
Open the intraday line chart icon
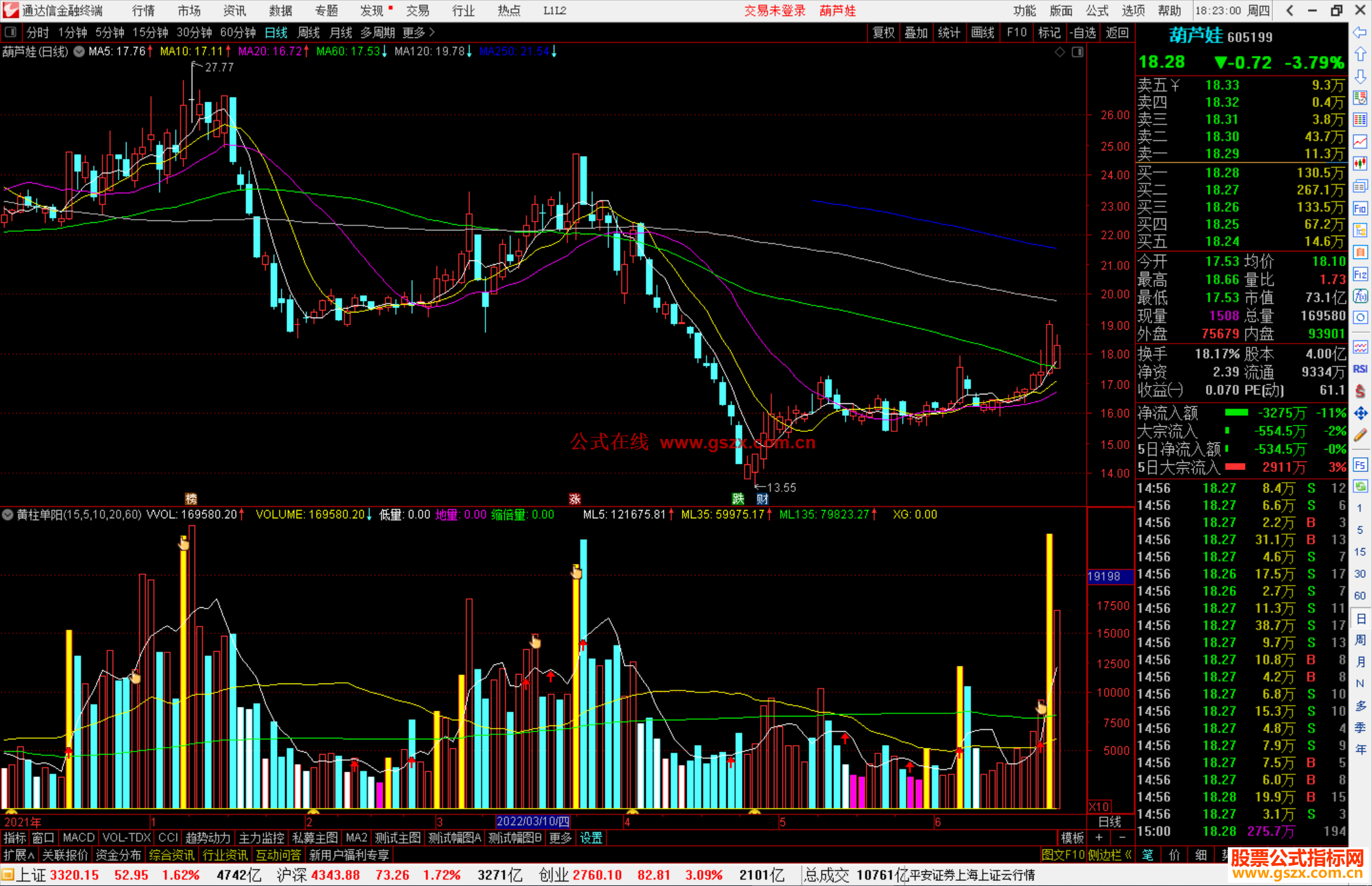1360,142
